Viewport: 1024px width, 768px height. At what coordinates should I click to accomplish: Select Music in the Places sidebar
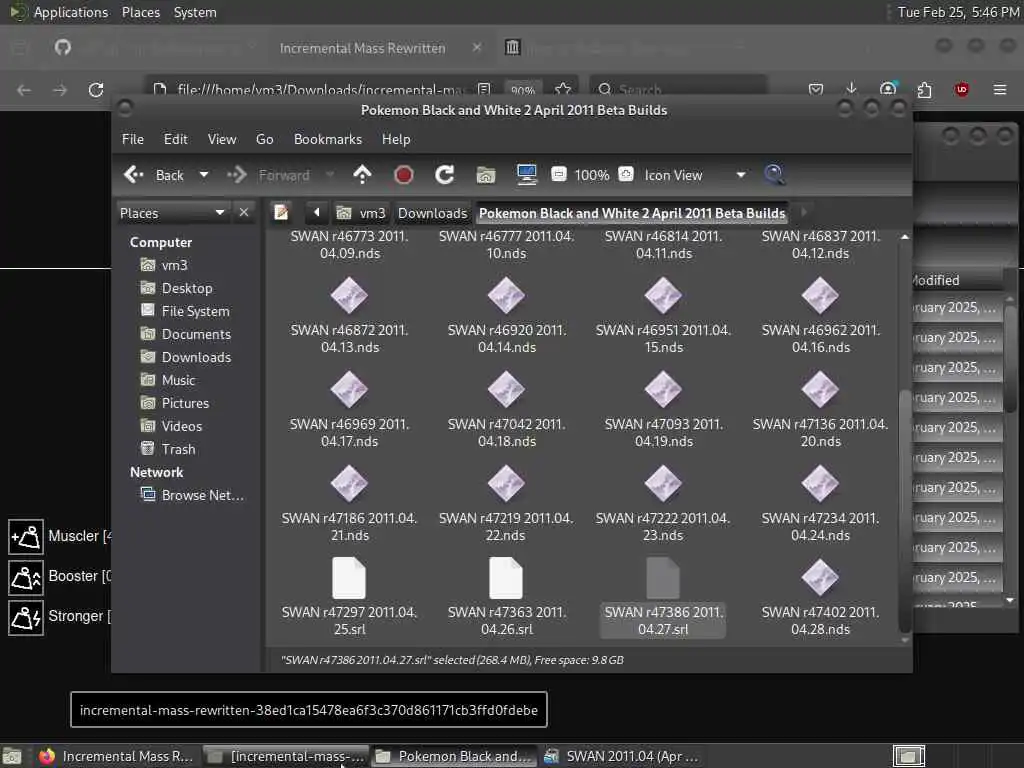(x=178, y=380)
